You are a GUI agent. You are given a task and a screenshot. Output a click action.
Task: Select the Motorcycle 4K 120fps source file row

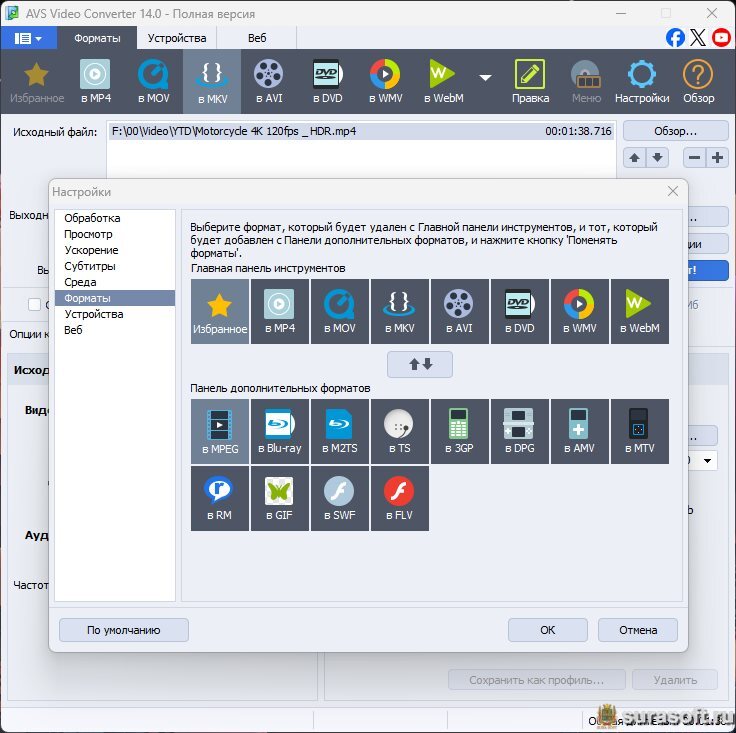361,131
